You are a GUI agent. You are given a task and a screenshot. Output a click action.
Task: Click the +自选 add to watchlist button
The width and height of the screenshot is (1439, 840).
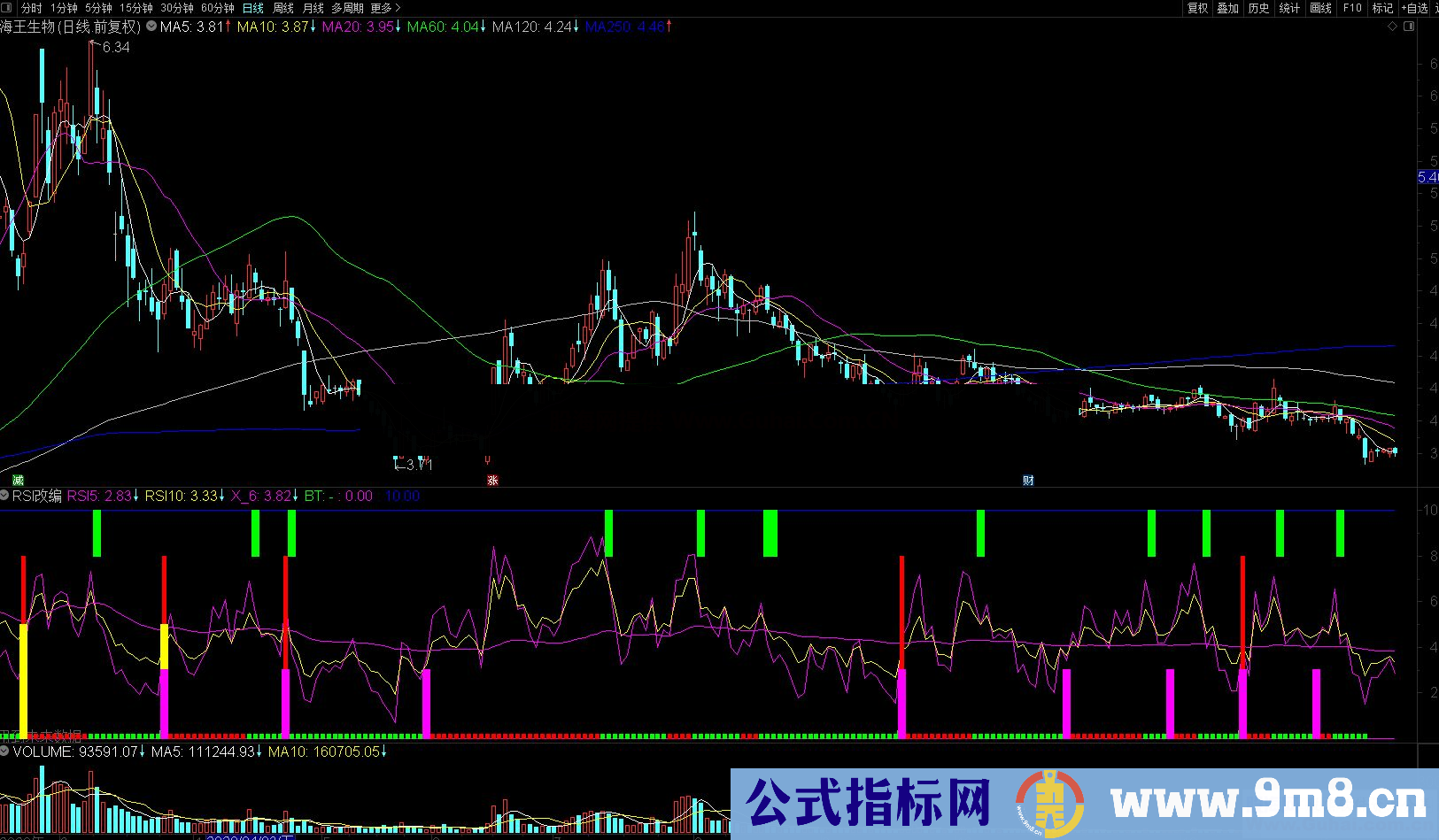click(x=1414, y=8)
